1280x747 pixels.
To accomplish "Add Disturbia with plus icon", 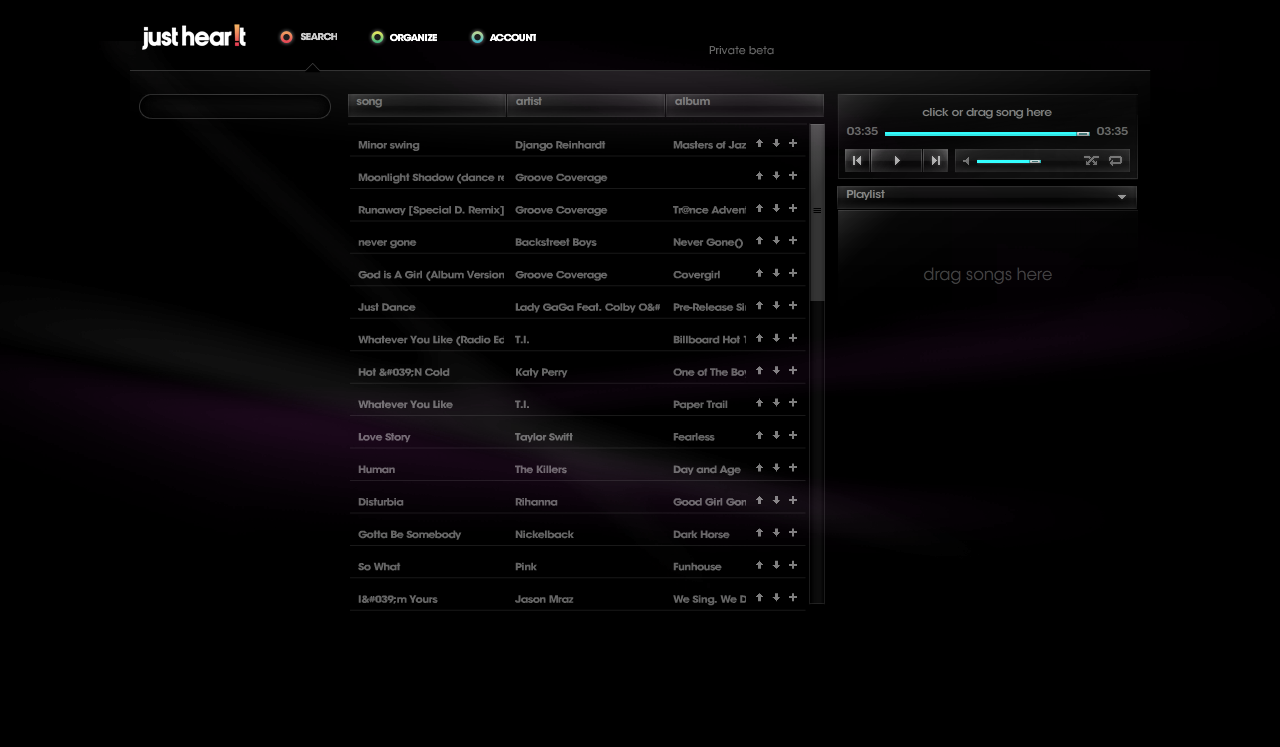I will pos(793,500).
